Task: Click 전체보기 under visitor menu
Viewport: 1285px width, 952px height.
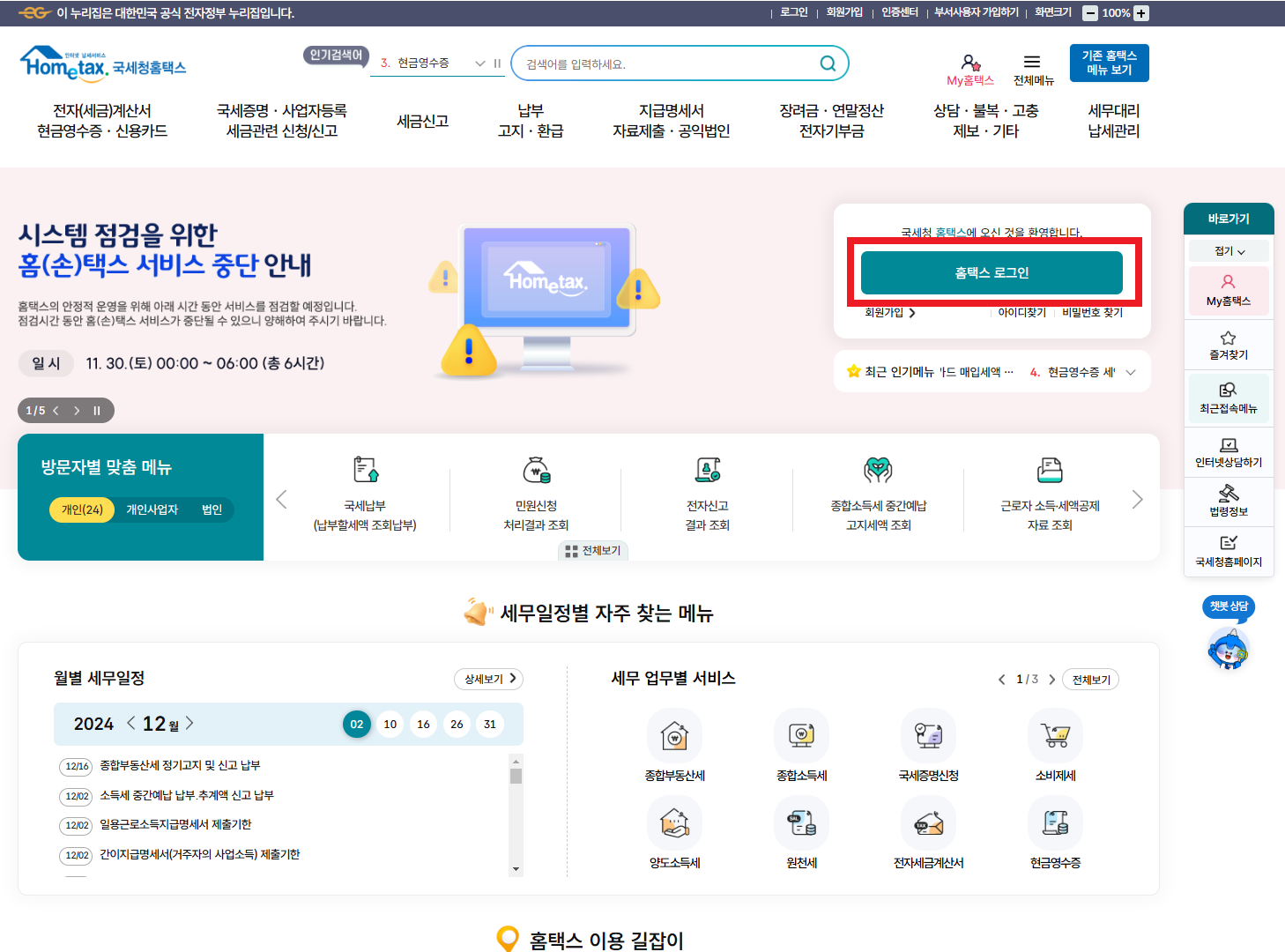Action: click(593, 551)
